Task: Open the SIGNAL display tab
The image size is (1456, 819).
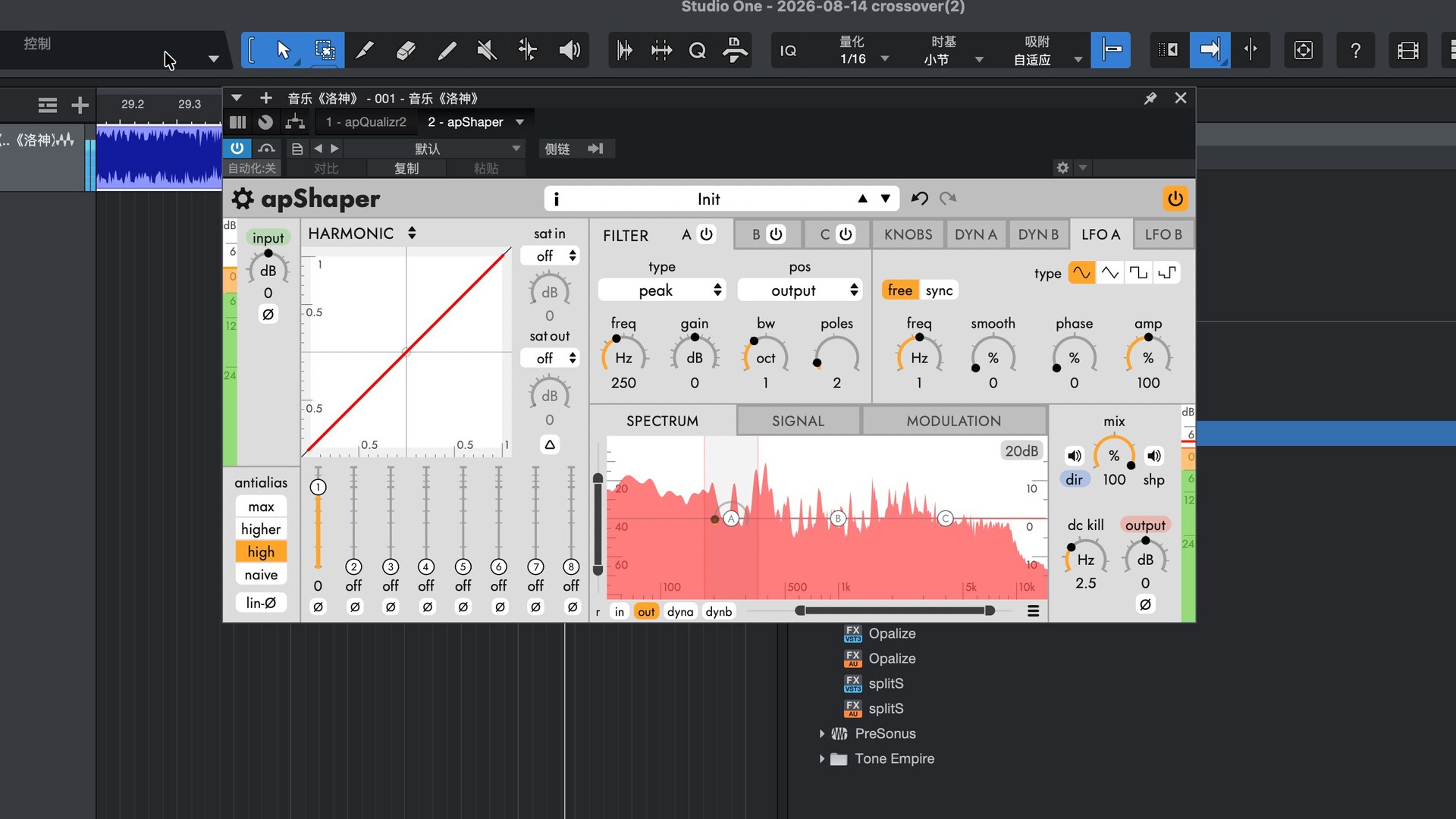Action: 798,421
